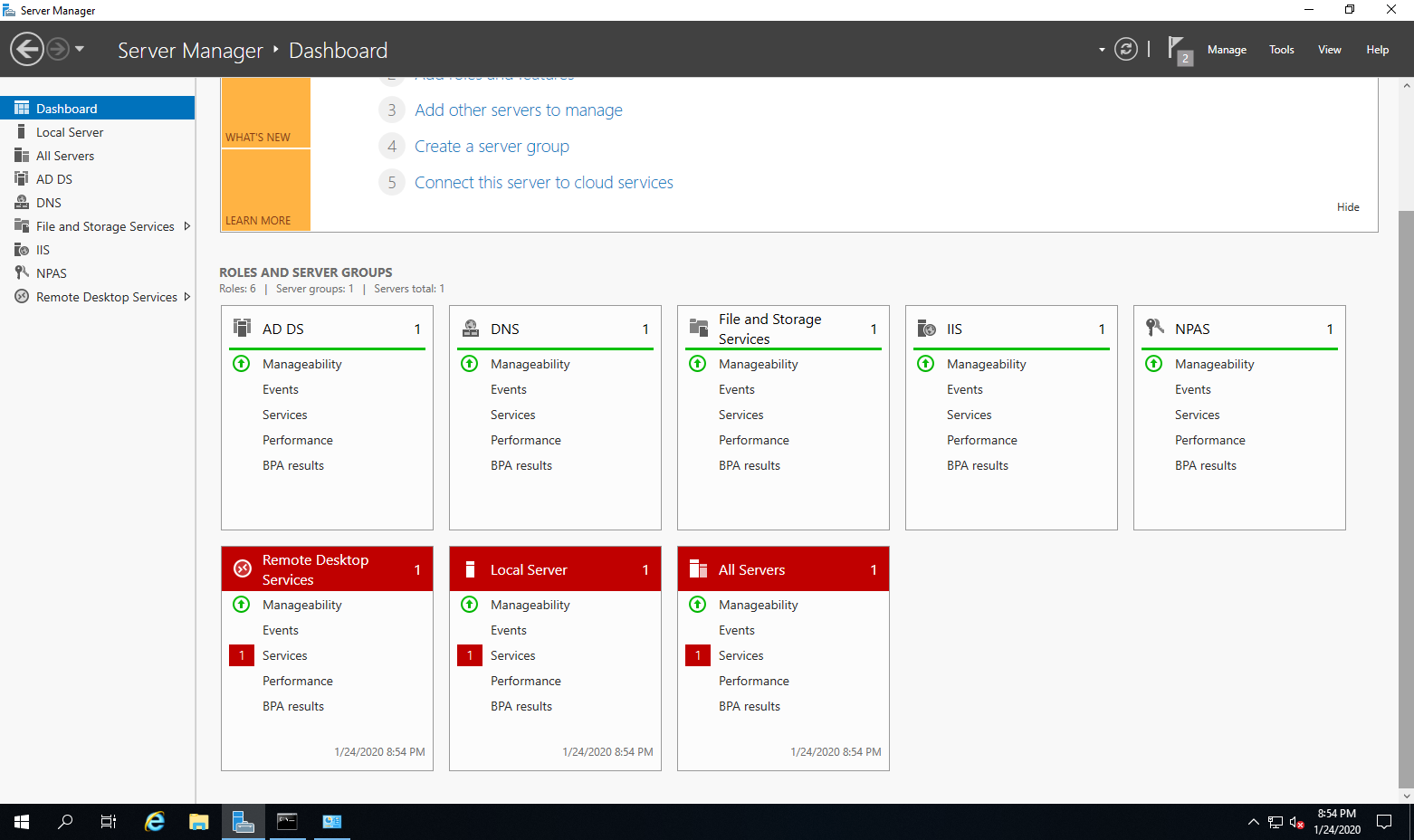Expand Remote Desktop Services sidebar arrow
Screen dimensions: 1414x840
click(187, 297)
